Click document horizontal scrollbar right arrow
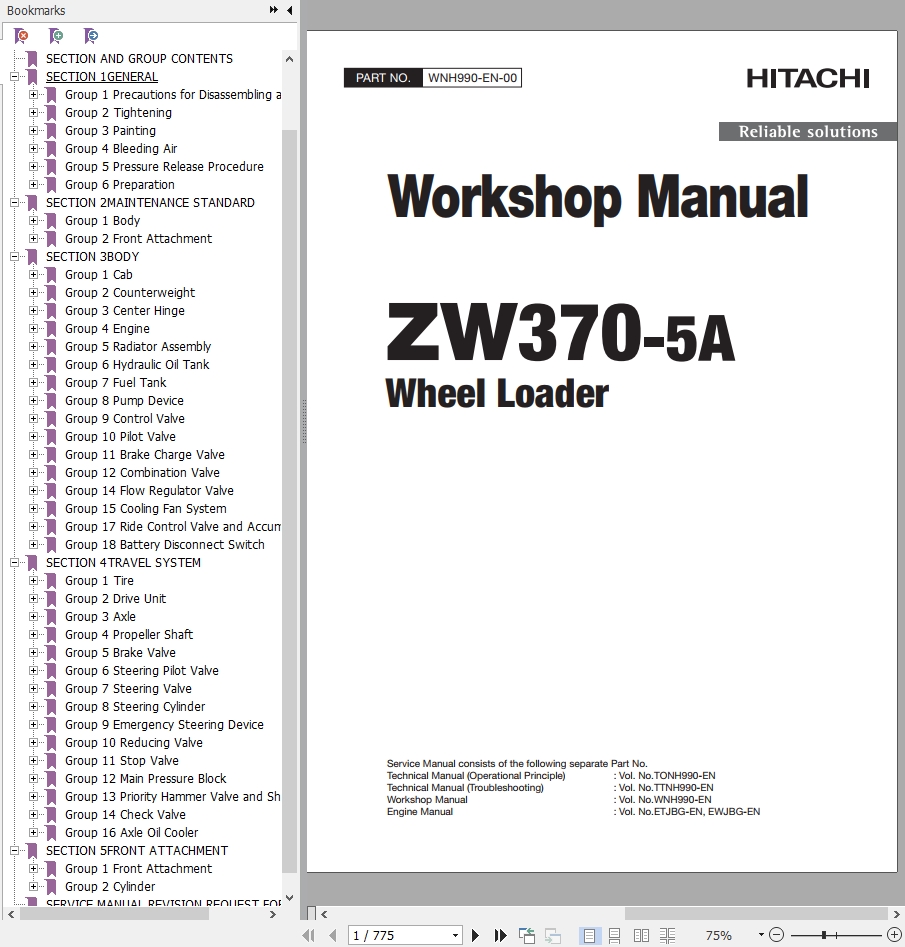This screenshot has height=947, width=905. coord(897,914)
